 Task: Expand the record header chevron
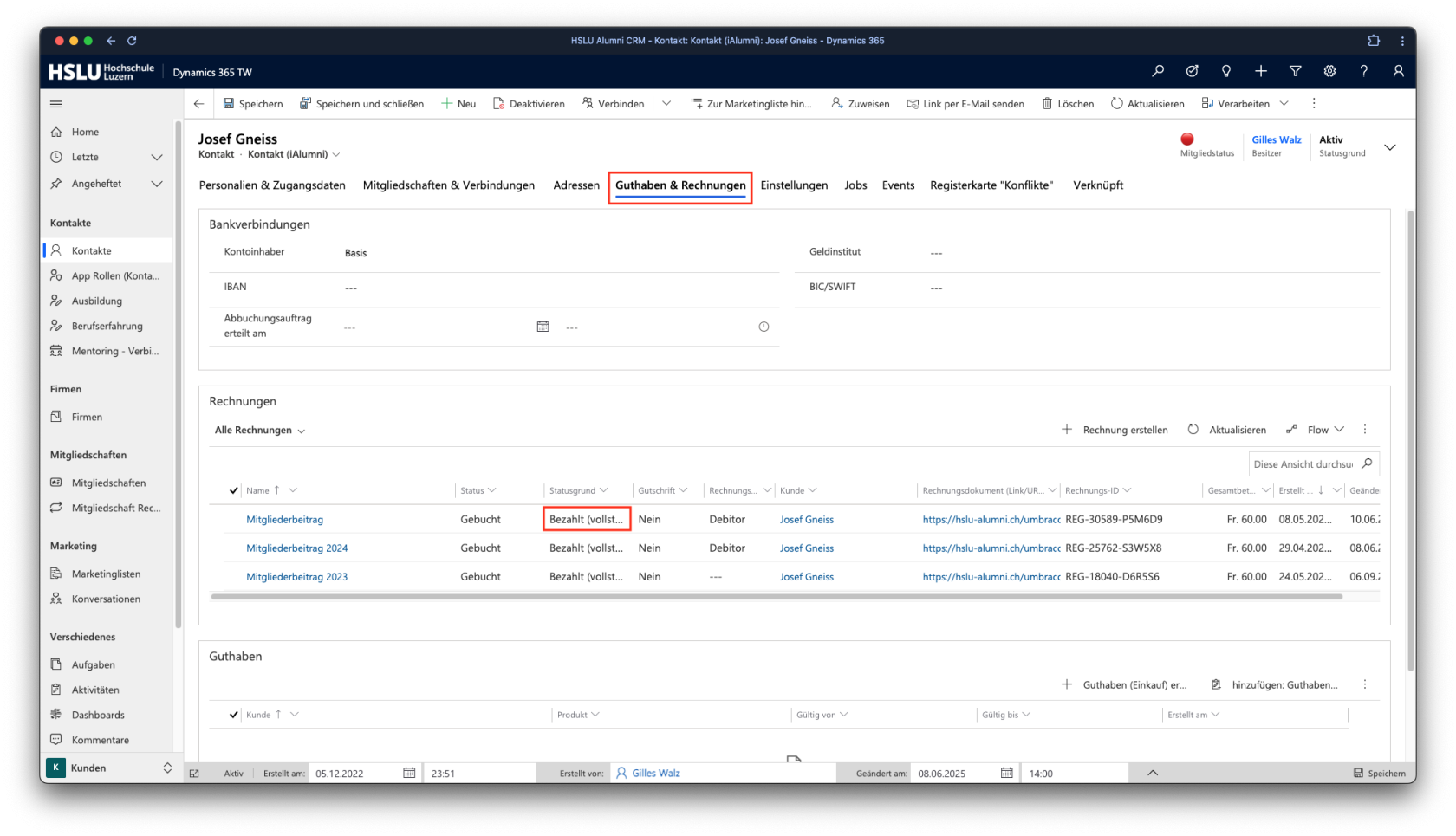tap(1389, 147)
